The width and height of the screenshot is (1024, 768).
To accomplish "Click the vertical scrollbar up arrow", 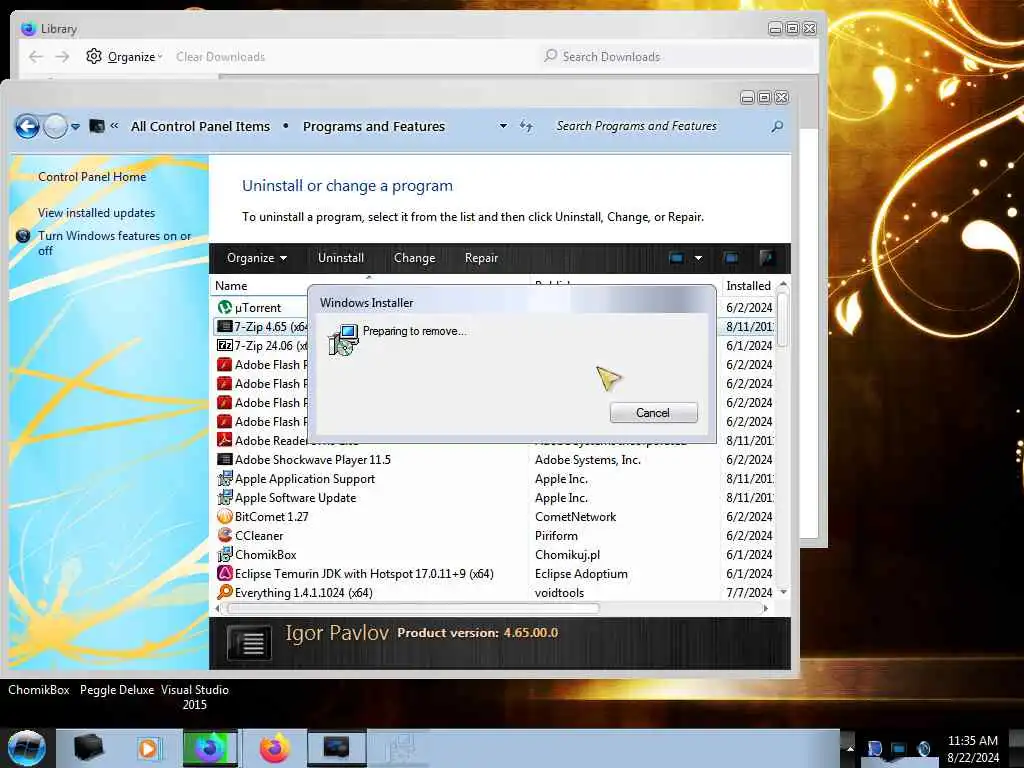I will (x=784, y=285).
